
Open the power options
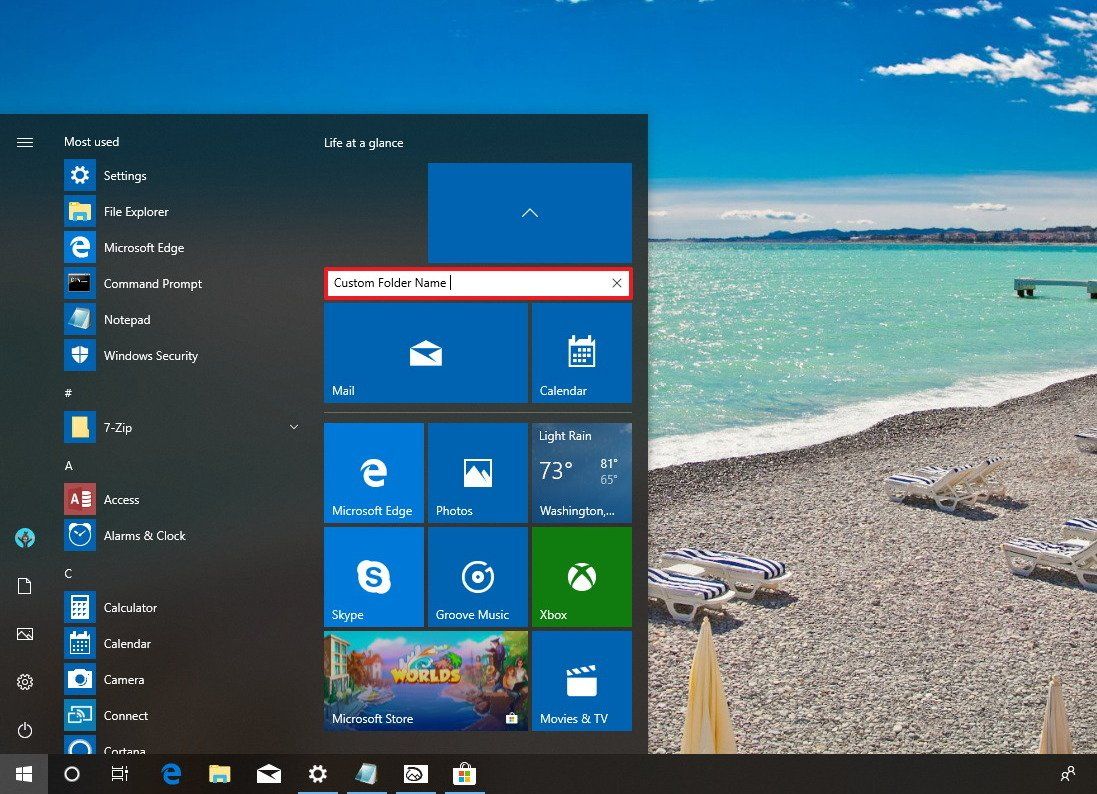(24, 730)
